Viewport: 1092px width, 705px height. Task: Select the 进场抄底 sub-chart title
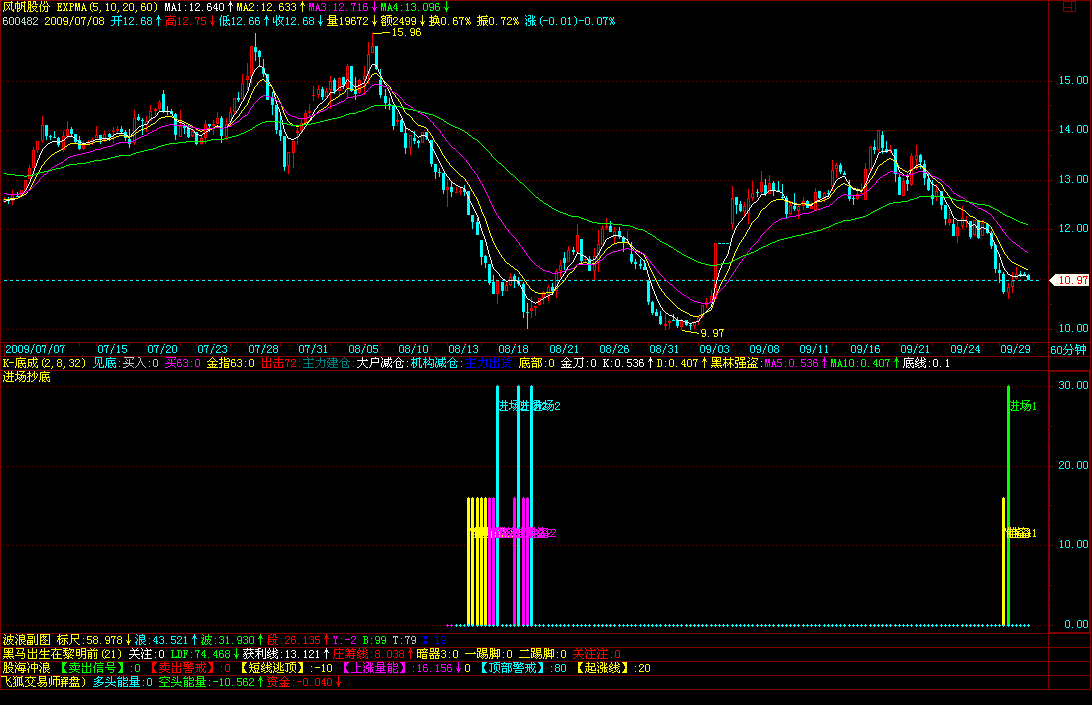(26, 377)
